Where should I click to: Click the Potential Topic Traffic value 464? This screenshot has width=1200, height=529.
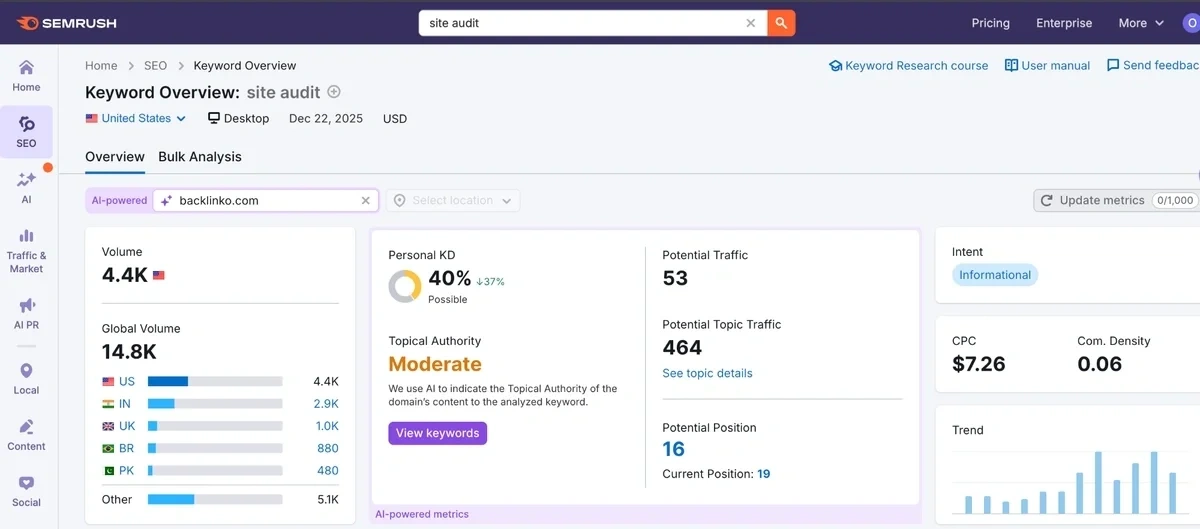pos(682,348)
